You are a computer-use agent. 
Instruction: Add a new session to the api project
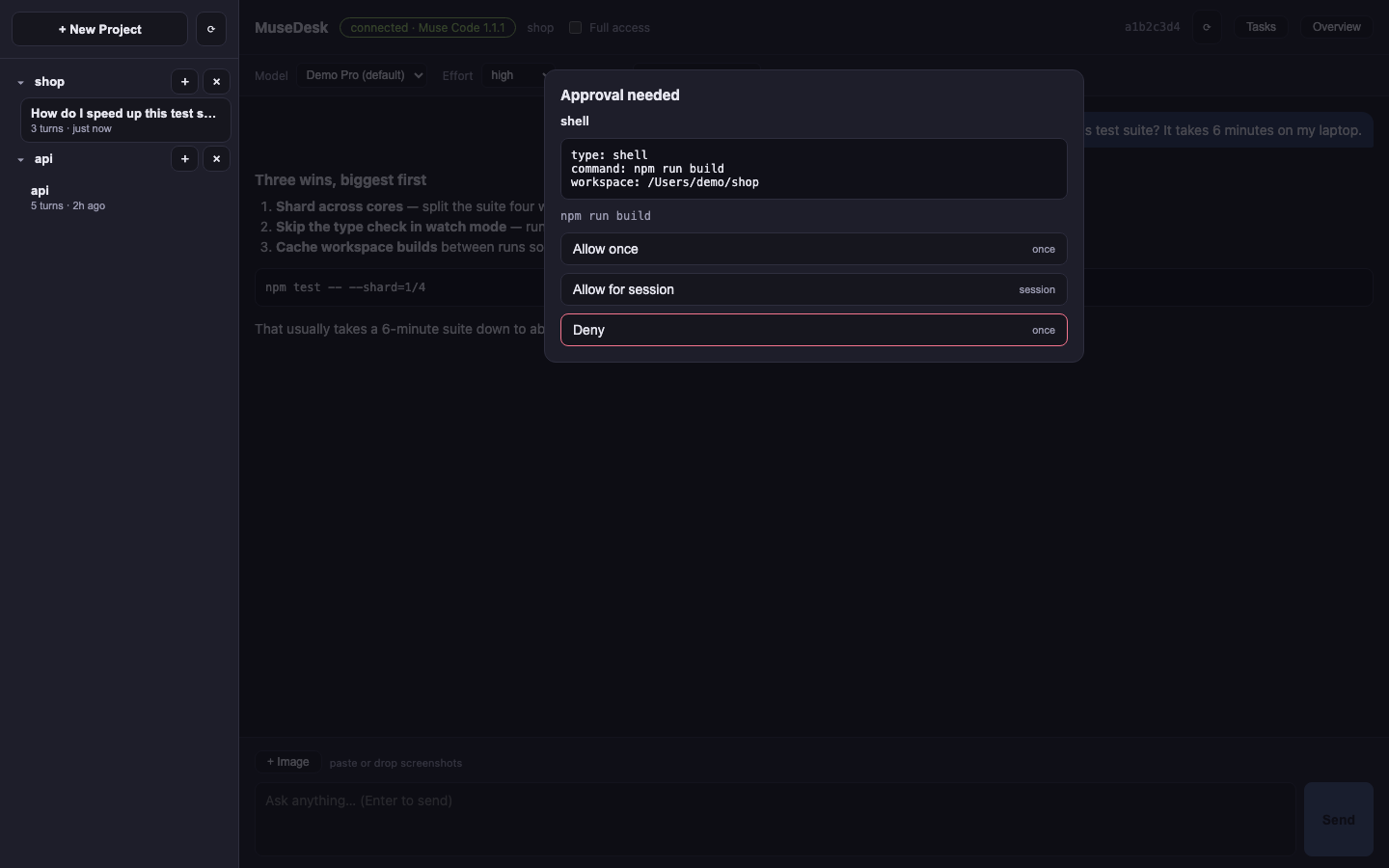184,159
